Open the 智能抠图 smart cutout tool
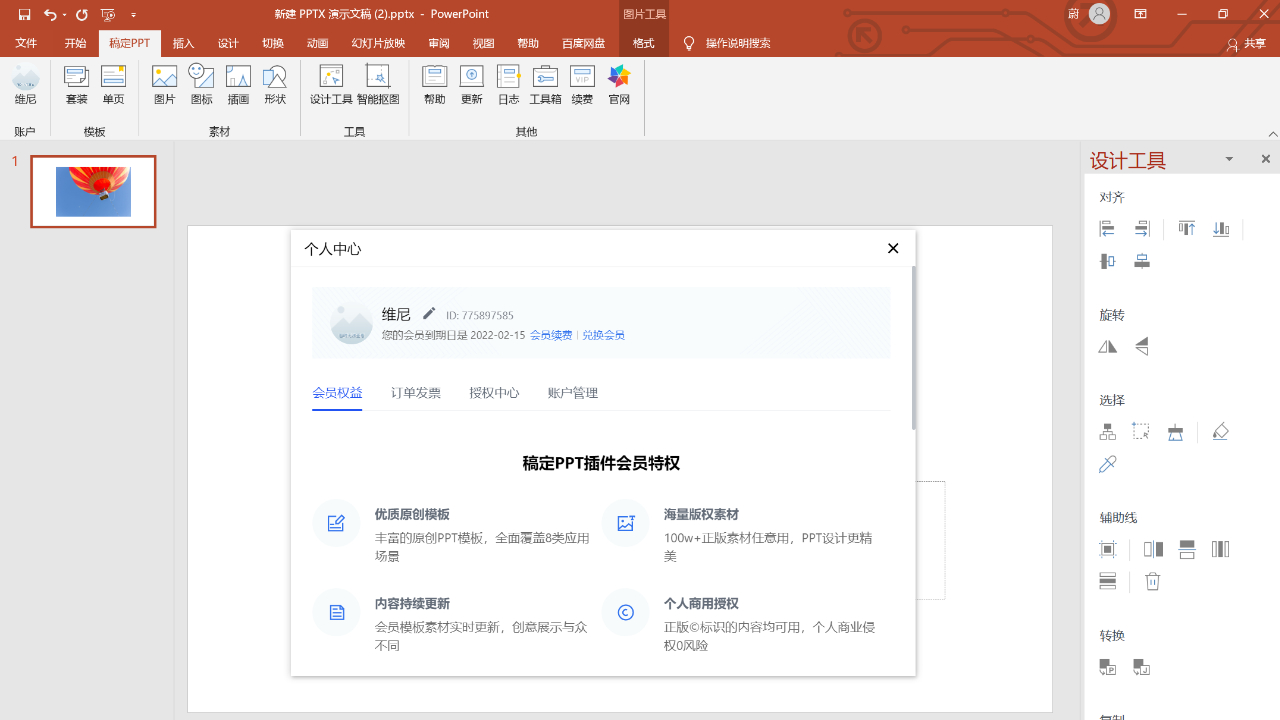This screenshot has width=1280, height=720. 378,85
